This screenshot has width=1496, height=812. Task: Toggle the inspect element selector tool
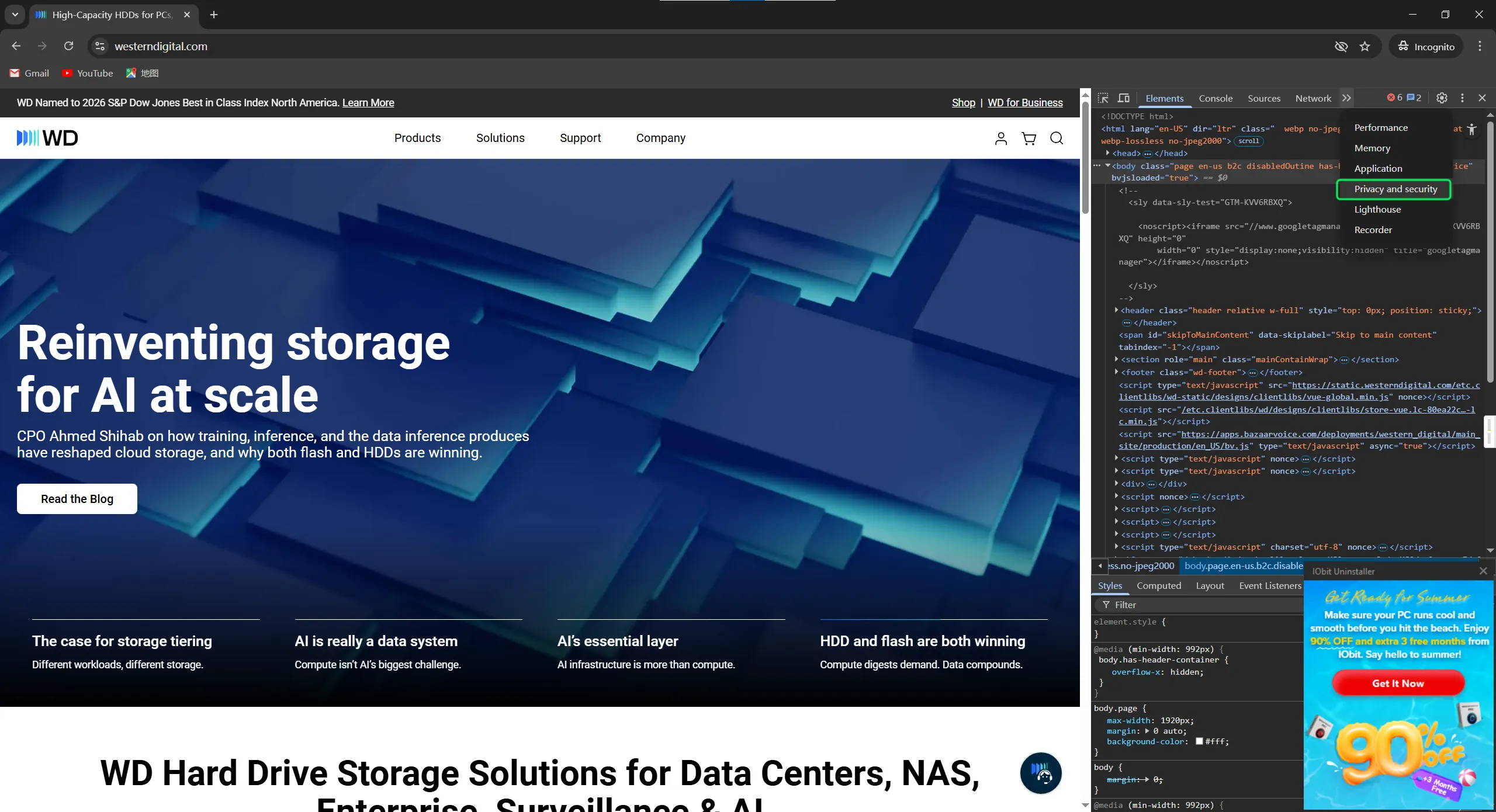click(x=1103, y=98)
